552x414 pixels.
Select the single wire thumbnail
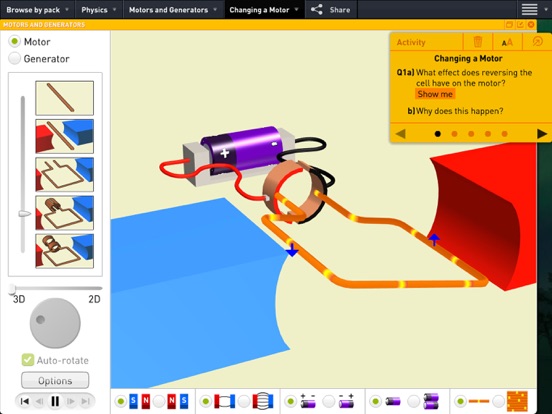pos(64,98)
